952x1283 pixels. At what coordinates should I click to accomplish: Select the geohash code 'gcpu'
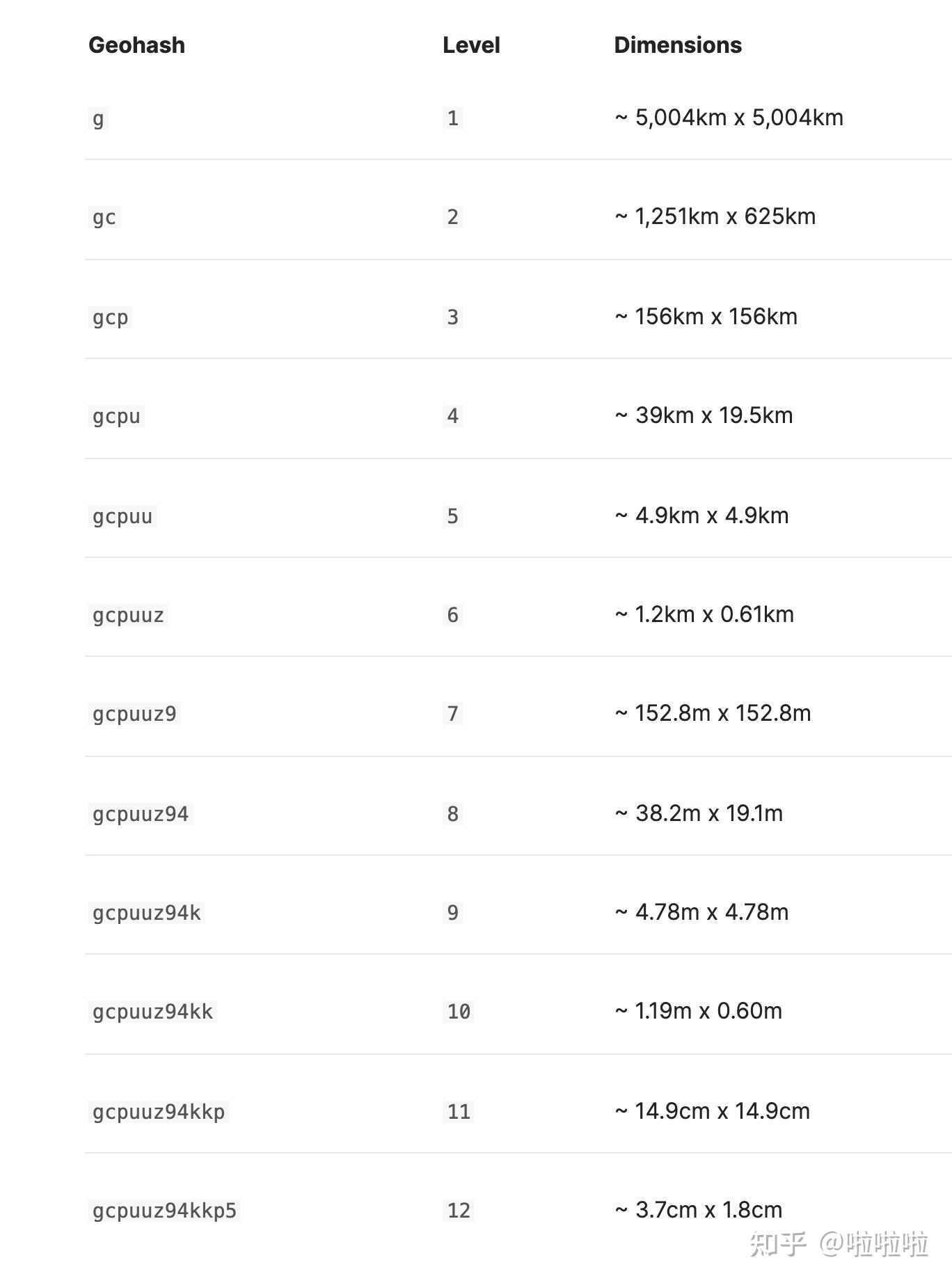(x=116, y=416)
